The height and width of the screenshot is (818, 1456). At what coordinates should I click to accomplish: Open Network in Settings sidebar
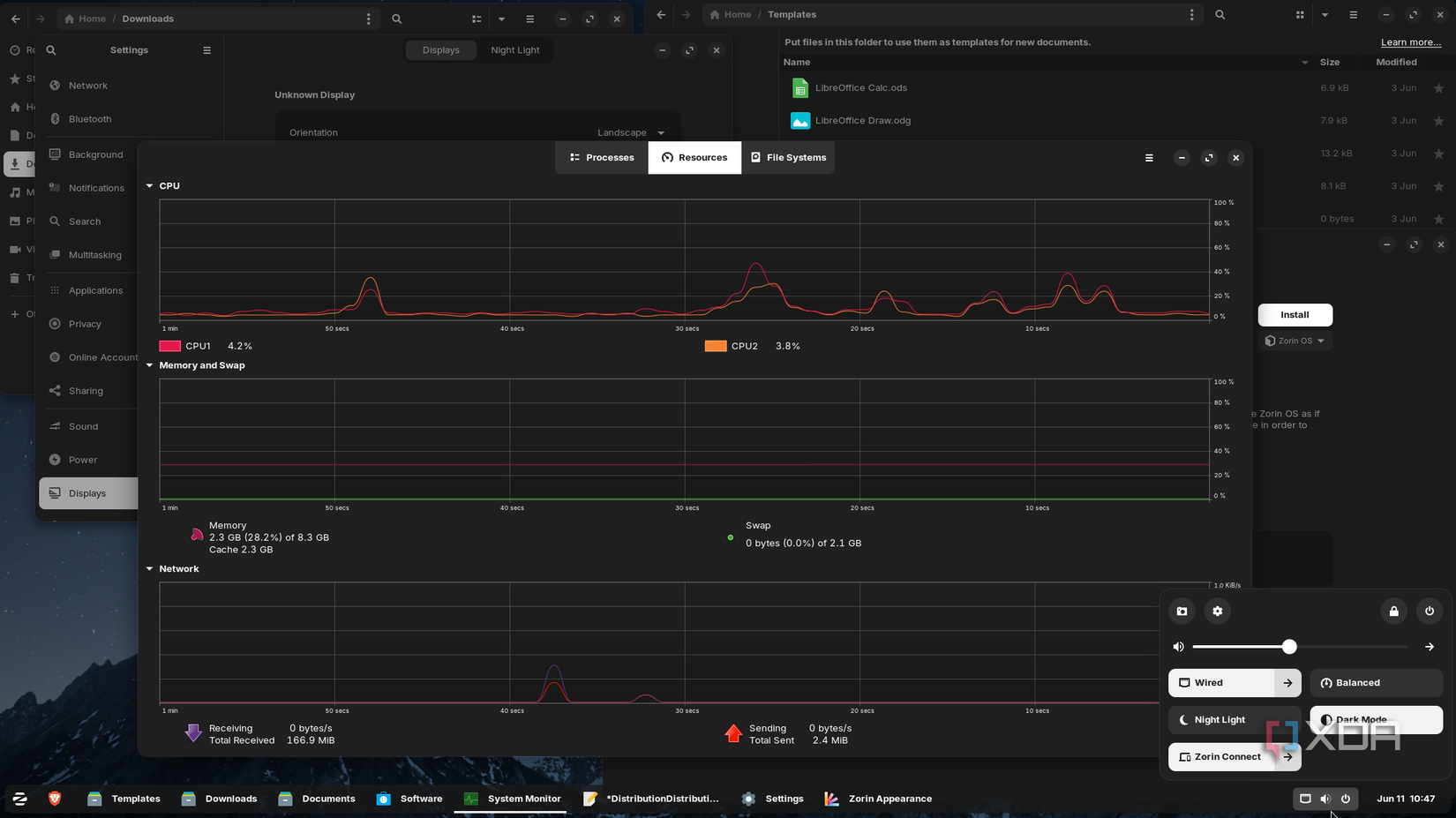click(x=88, y=86)
